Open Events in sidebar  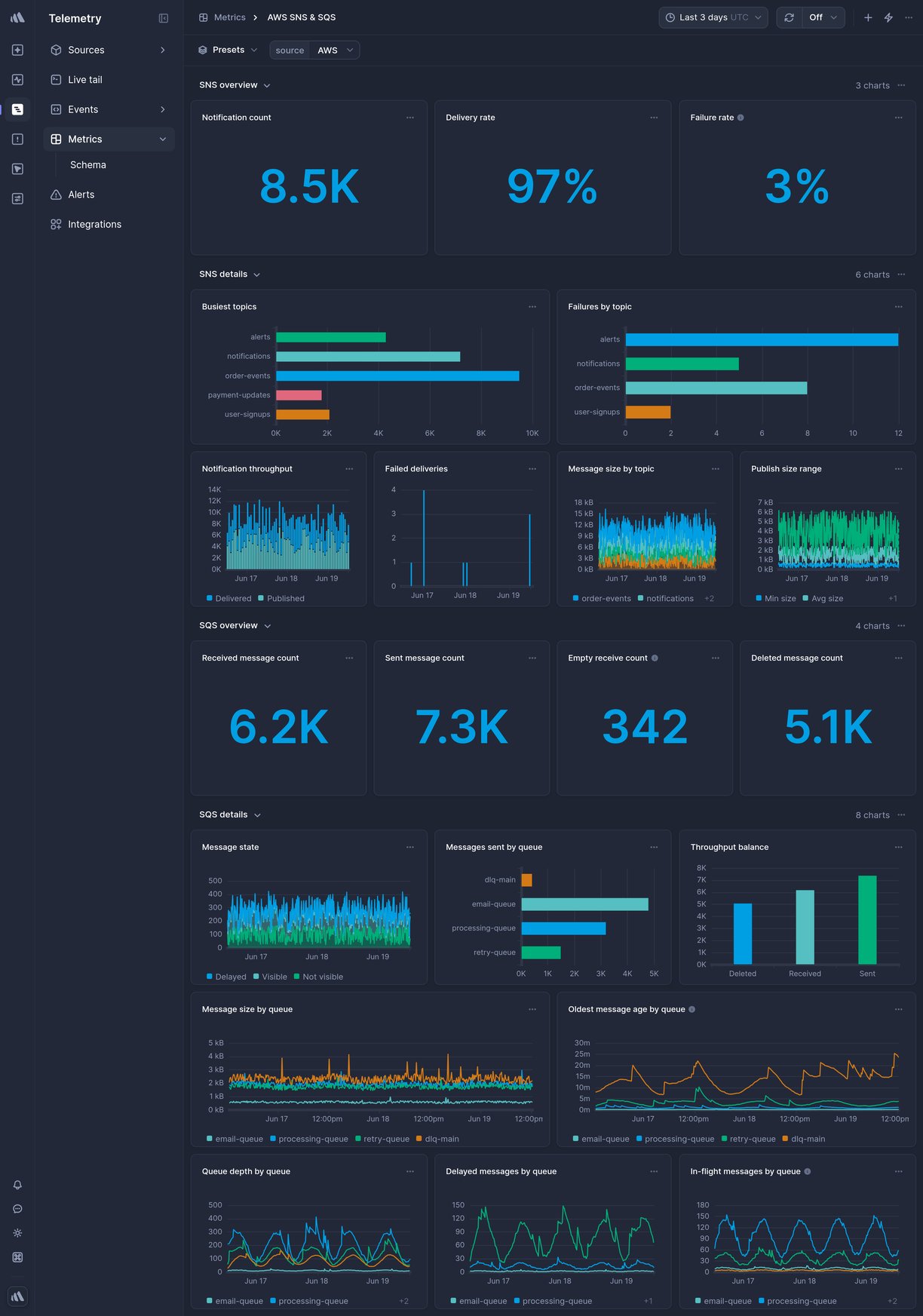[x=109, y=109]
